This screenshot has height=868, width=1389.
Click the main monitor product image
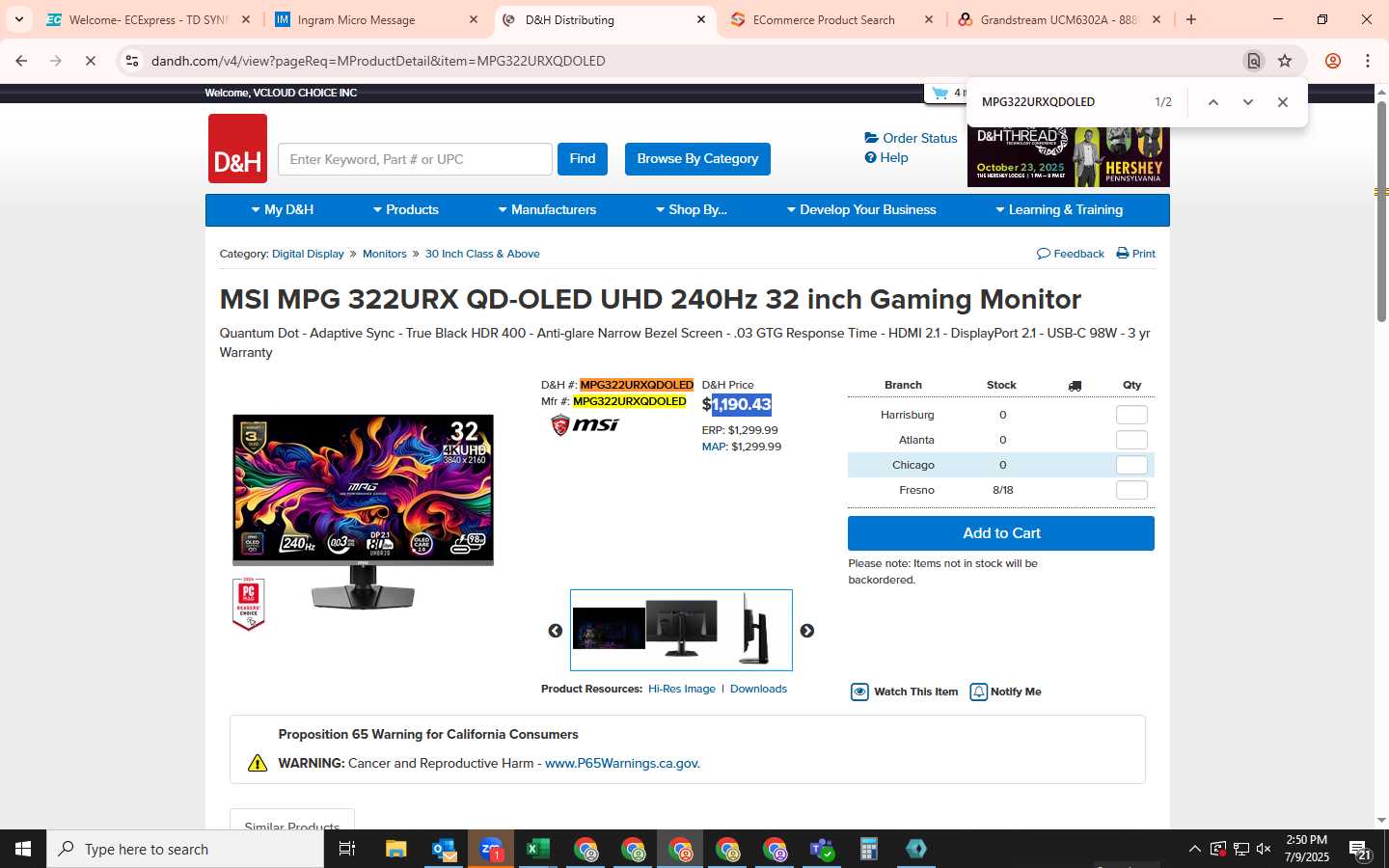pyautogui.click(x=363, y=511)
